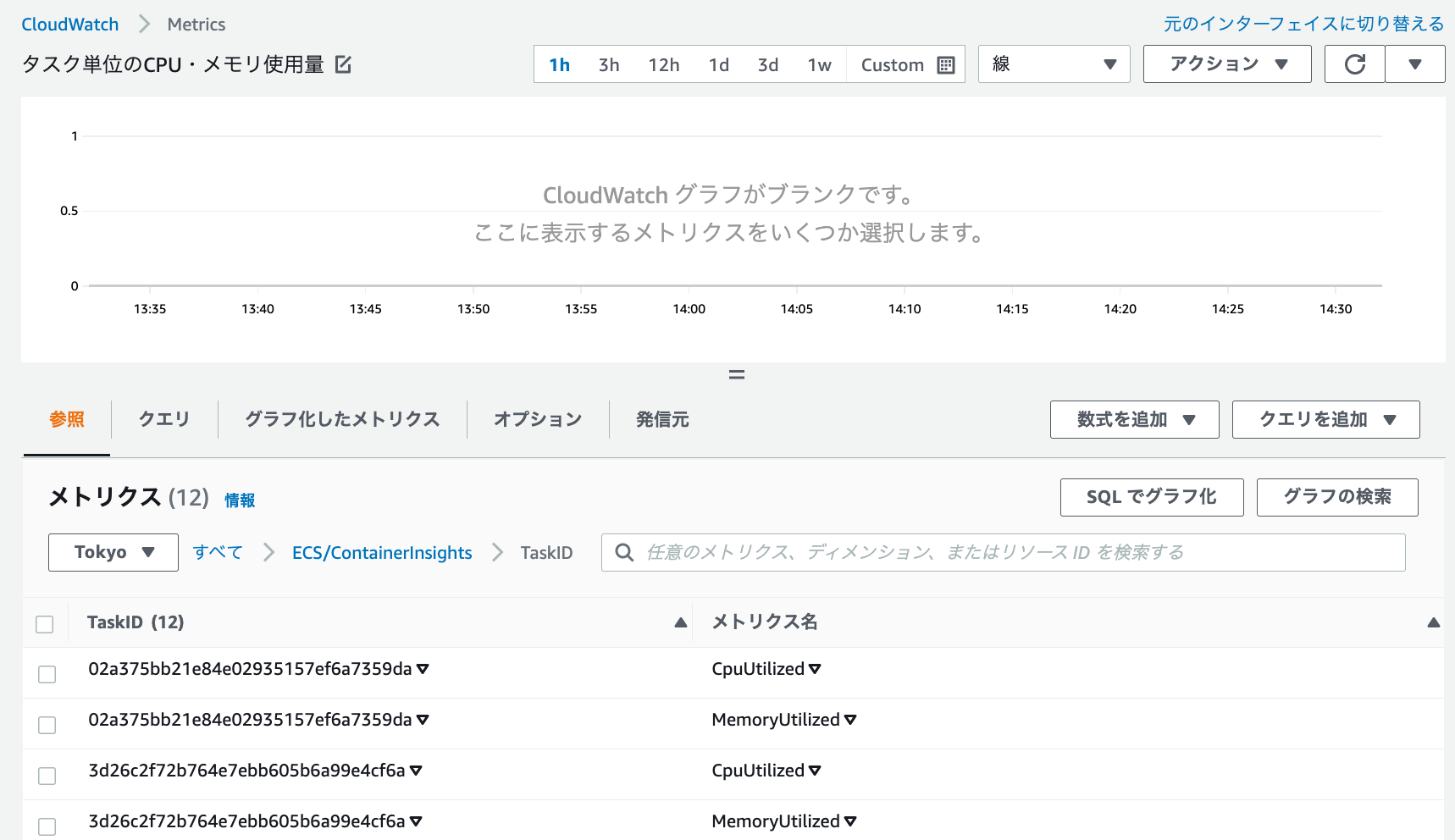Open the caret menu next to the refresh button

point(1415,64)
